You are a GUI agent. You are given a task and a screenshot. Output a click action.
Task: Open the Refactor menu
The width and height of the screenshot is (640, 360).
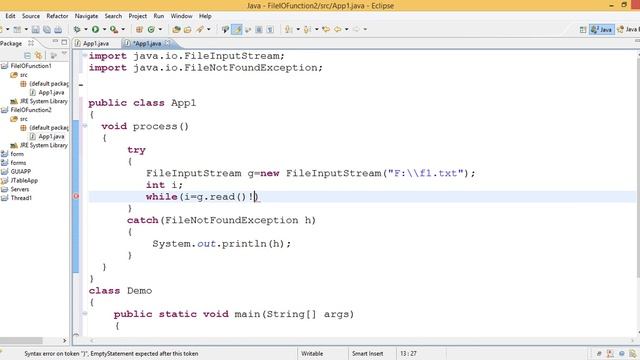pyautogui.click(x=57, y=16)
